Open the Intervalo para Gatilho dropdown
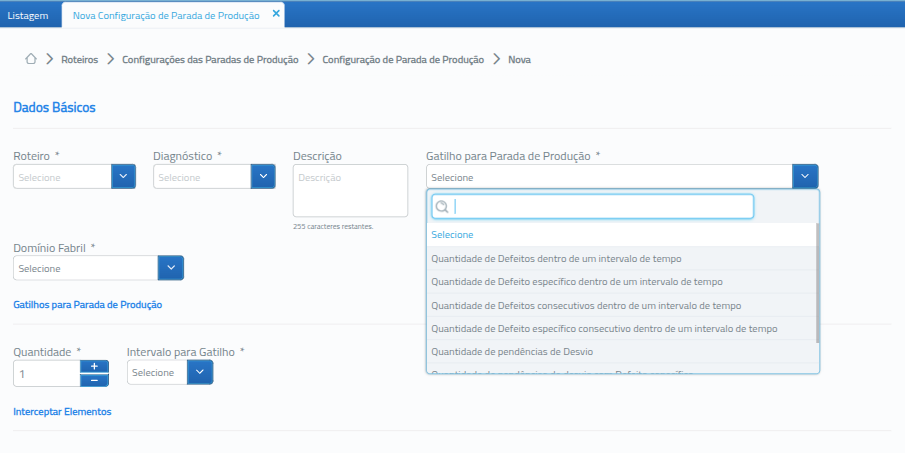 click(201, 372)
